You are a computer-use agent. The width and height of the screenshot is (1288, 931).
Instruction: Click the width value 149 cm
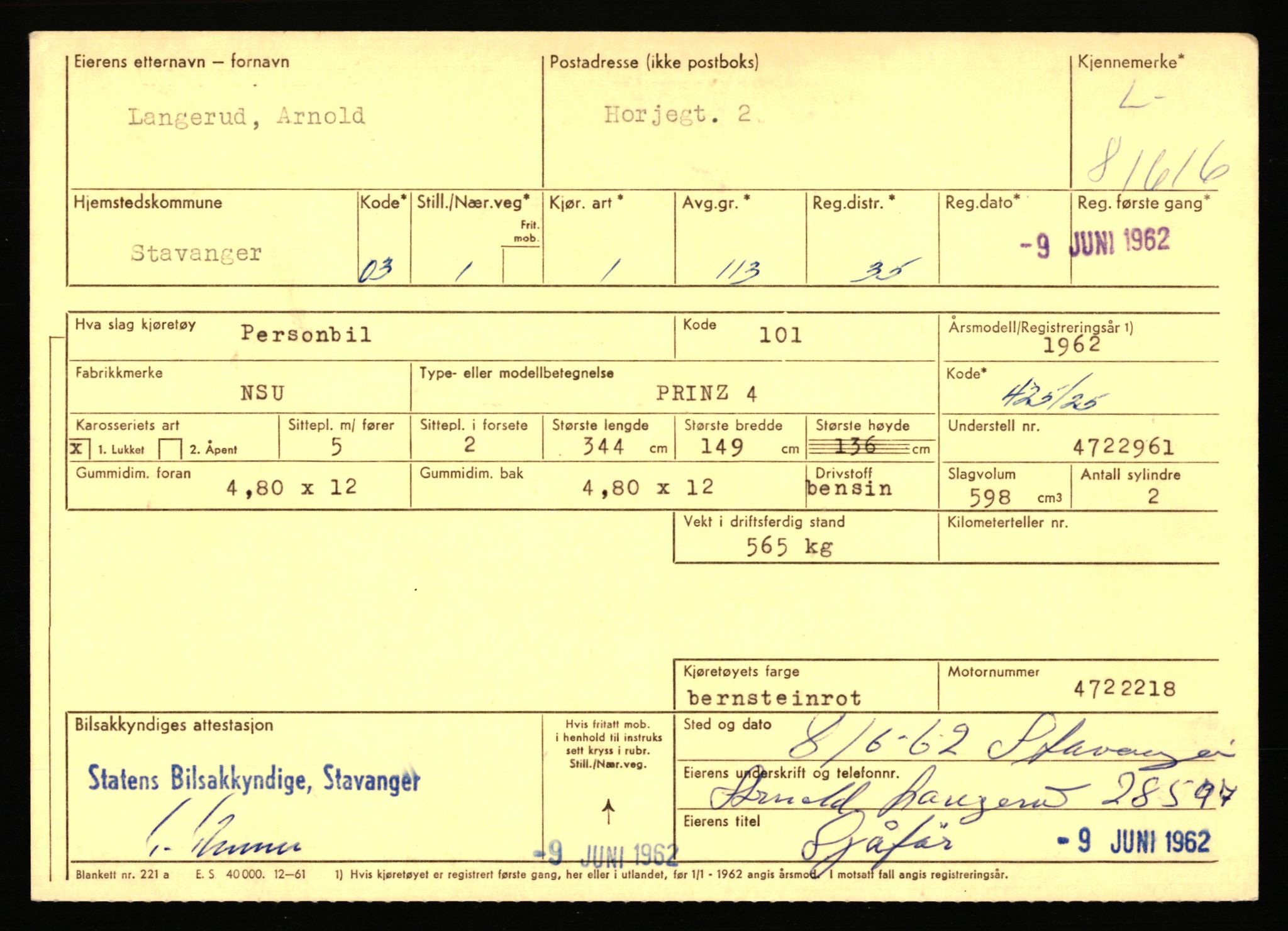click(x=723, y=447)
